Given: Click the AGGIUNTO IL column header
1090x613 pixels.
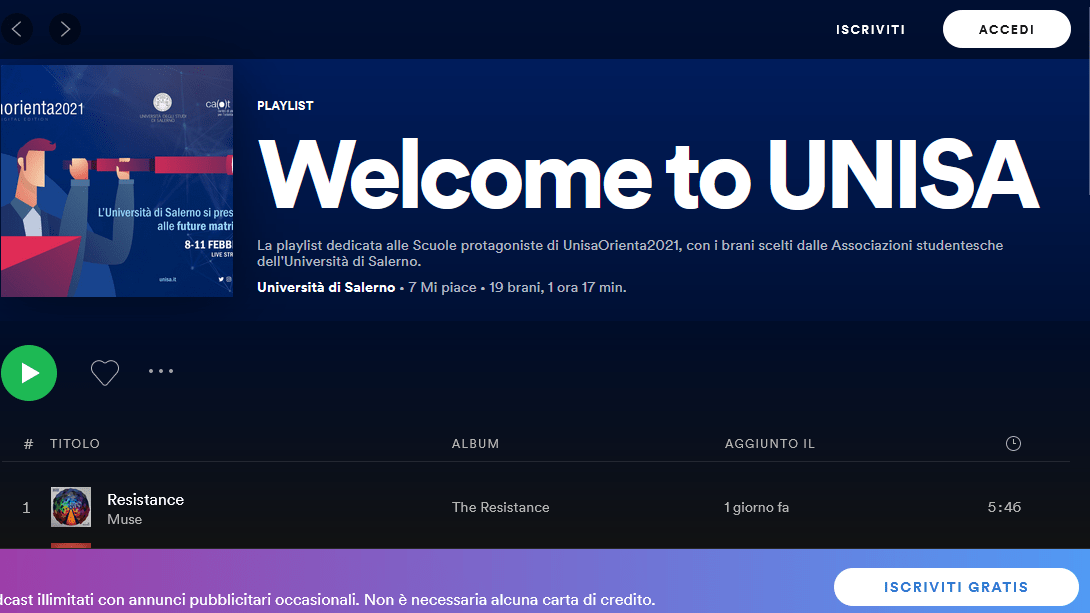Looking at the screenshot, I should coord(769,444).
